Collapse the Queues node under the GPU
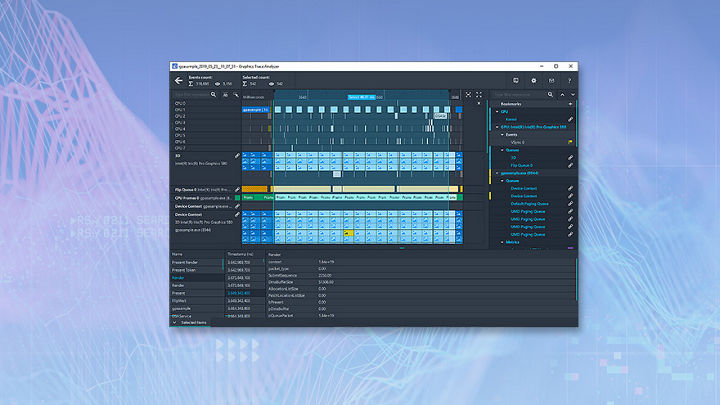Screen dimensions: 720x405 click(502, 150)
